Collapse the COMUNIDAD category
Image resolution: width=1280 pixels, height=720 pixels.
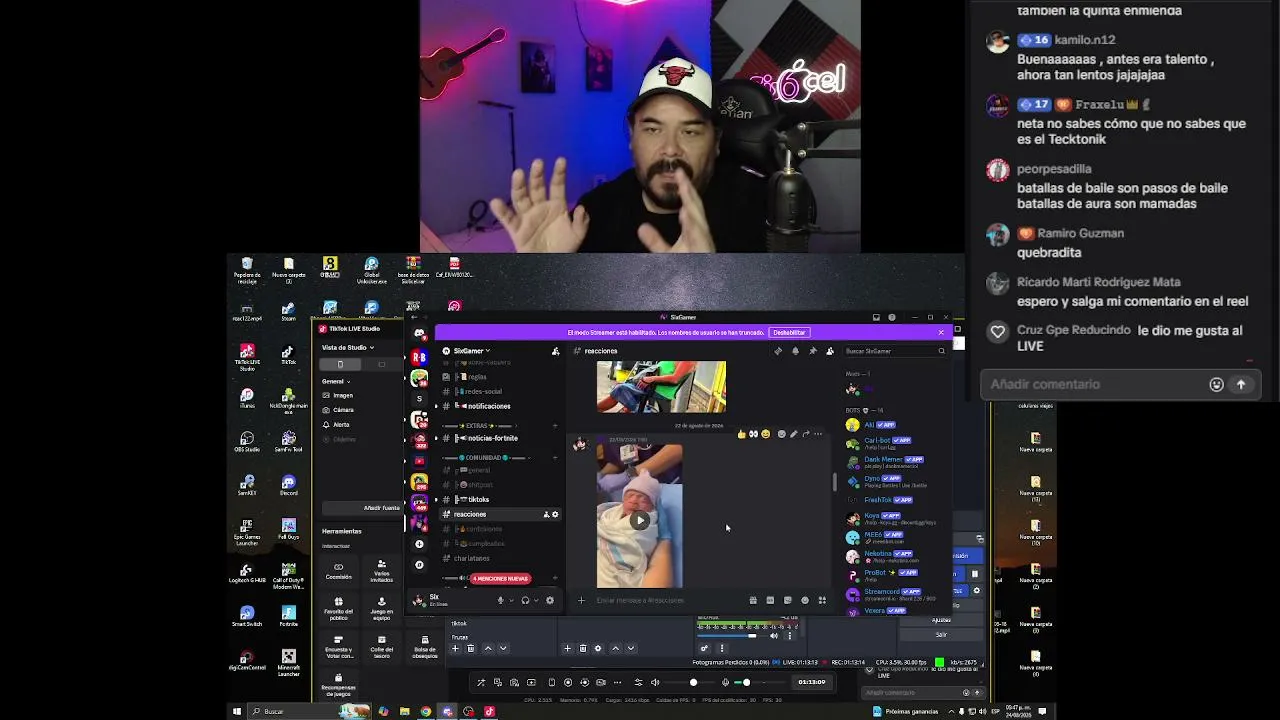click(x=488, y=457)
